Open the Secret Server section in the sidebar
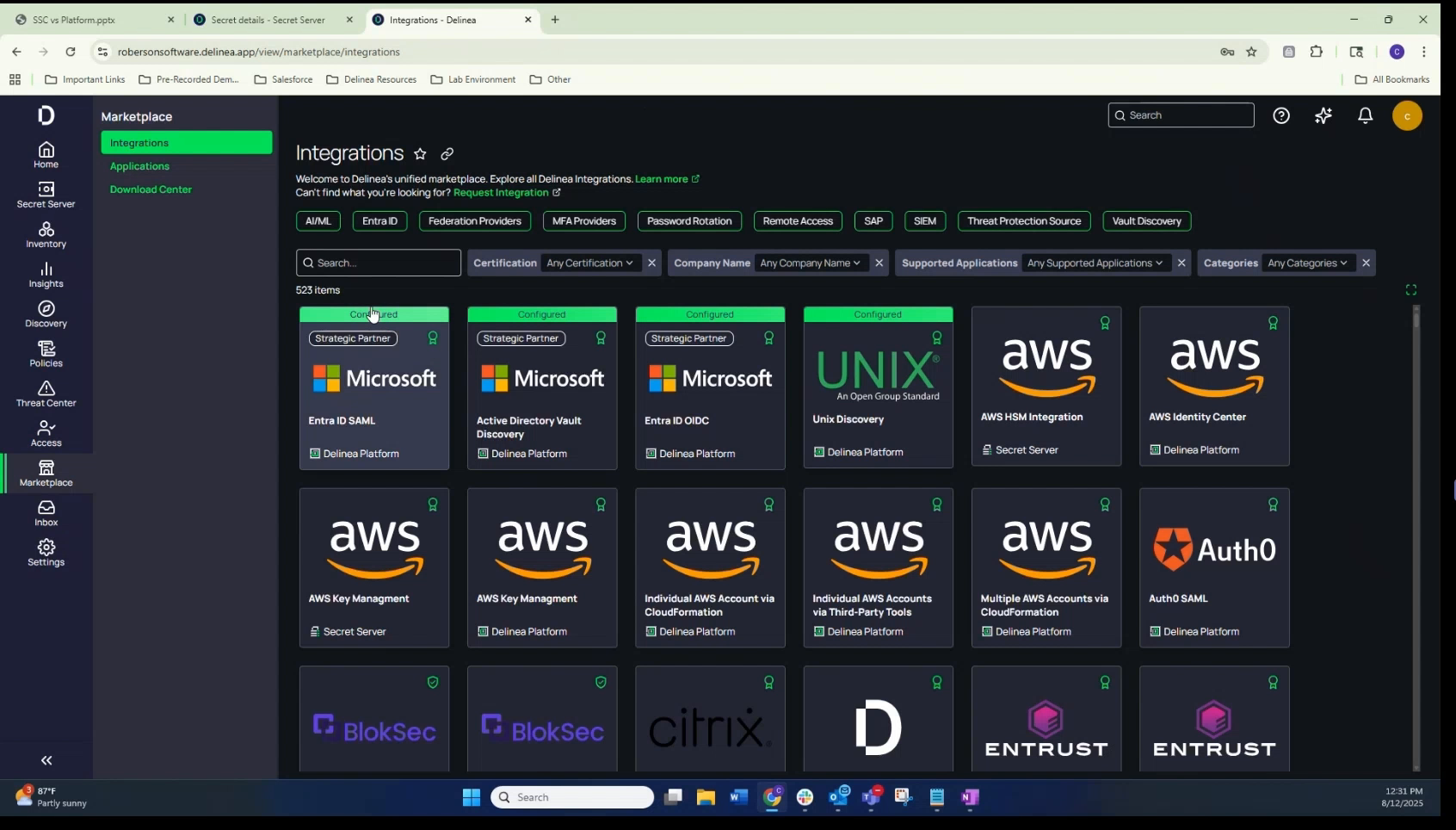 click(46, 195)
